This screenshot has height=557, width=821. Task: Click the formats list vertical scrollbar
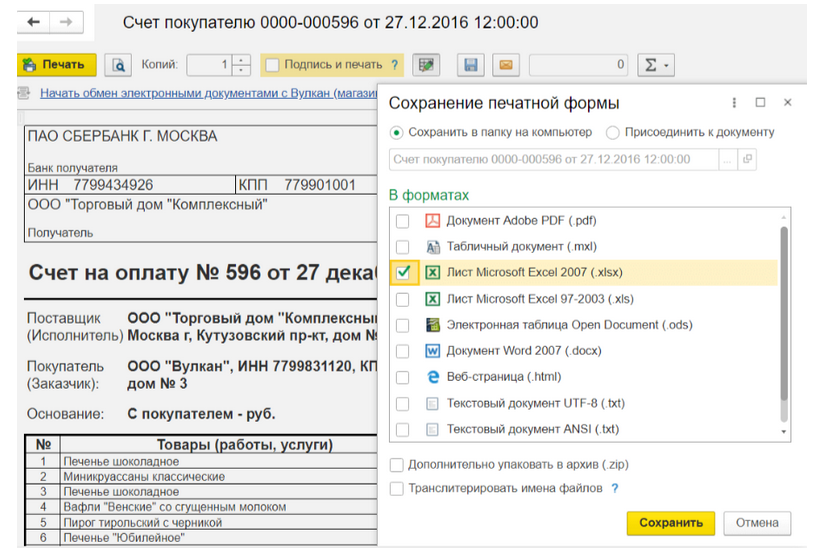(x=784, y=320)
